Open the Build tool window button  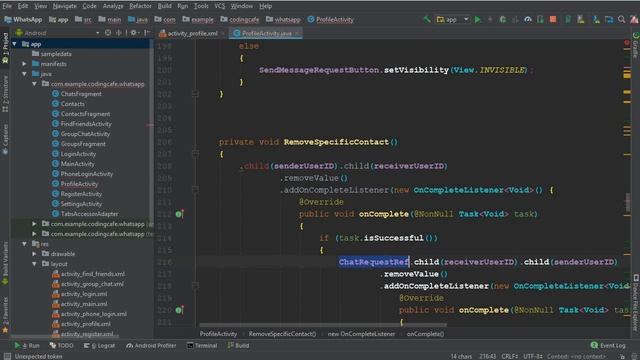[238, 345]
